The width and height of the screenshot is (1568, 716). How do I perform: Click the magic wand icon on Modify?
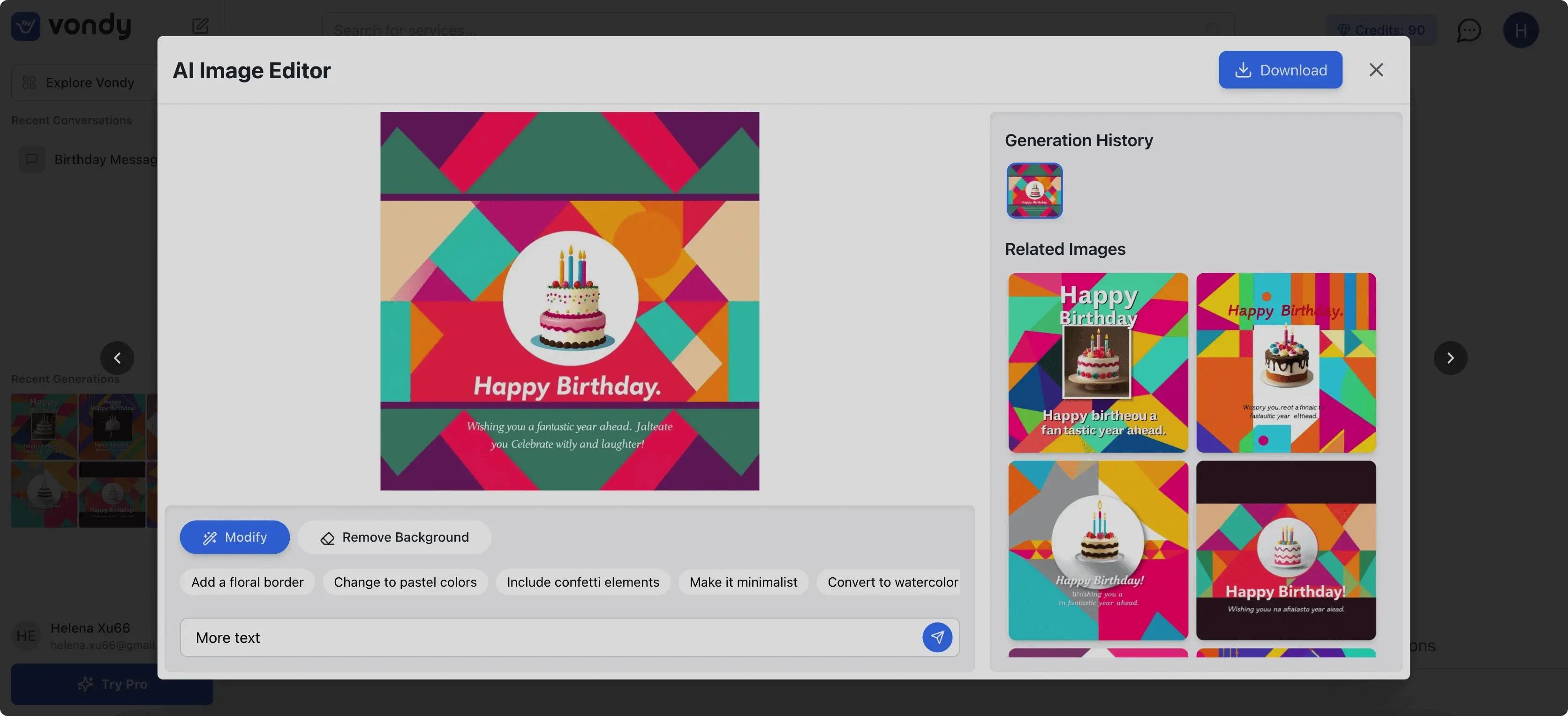pos(210,538)
